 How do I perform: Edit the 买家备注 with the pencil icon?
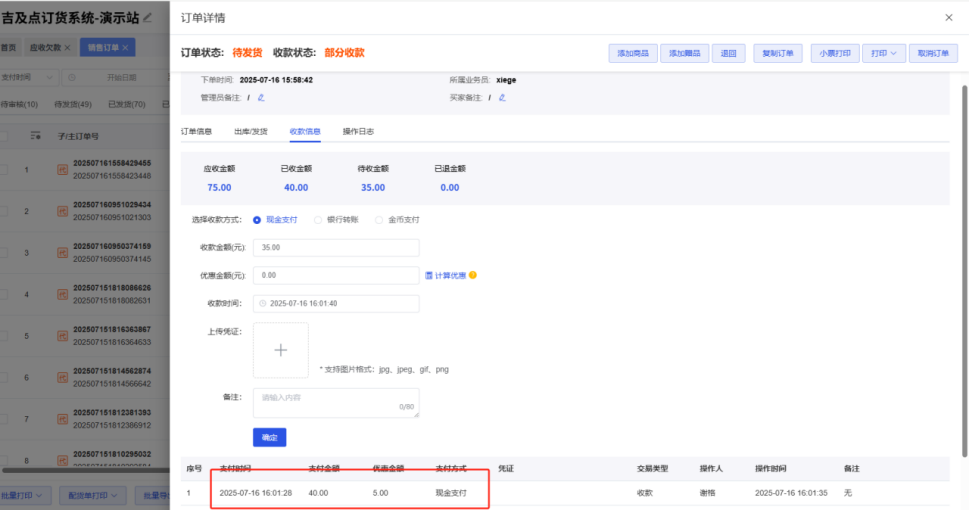pyautogui.click(x=502, y=98)
